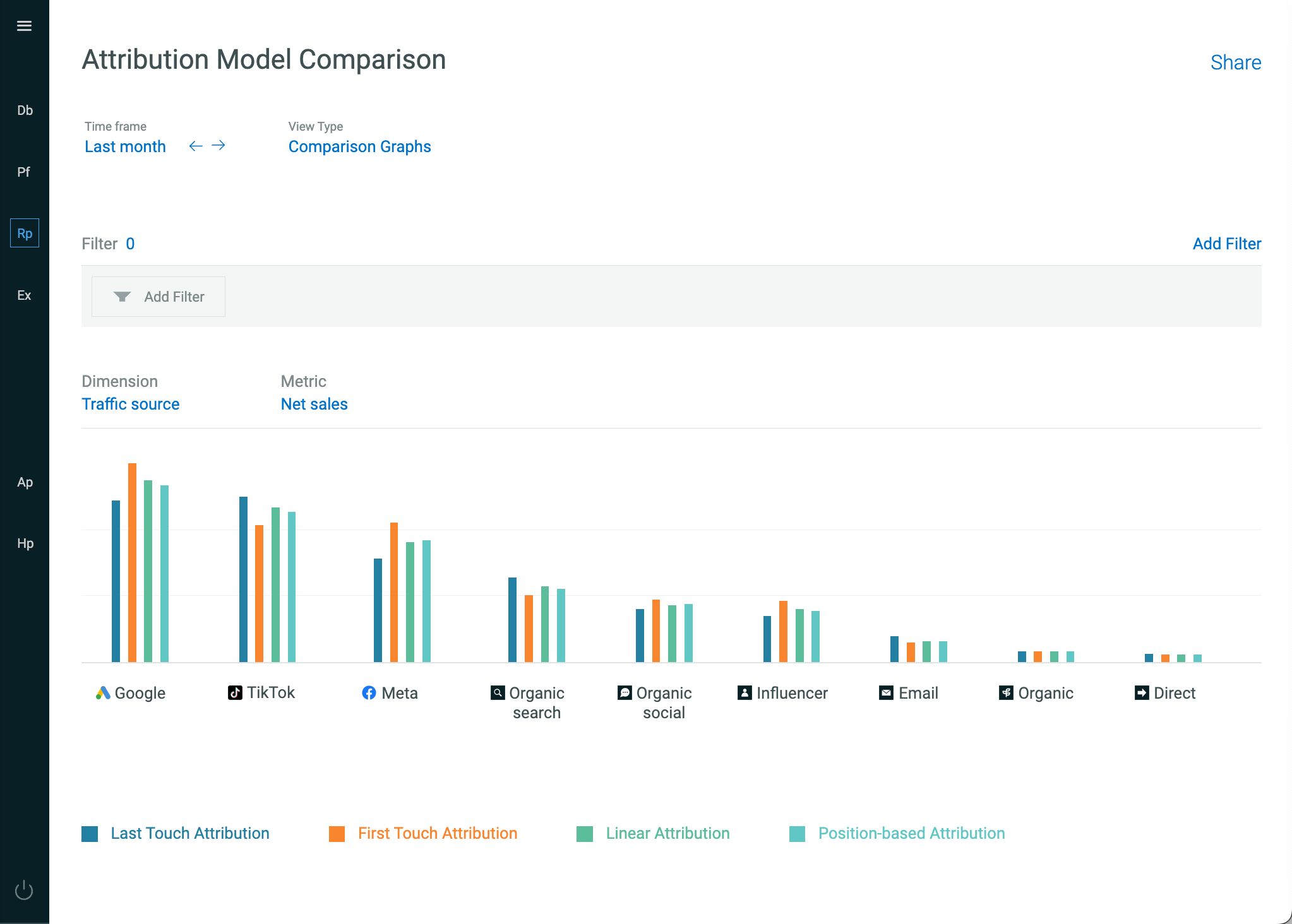
Task: Click the Meta source icon
Action: [369, 693]
